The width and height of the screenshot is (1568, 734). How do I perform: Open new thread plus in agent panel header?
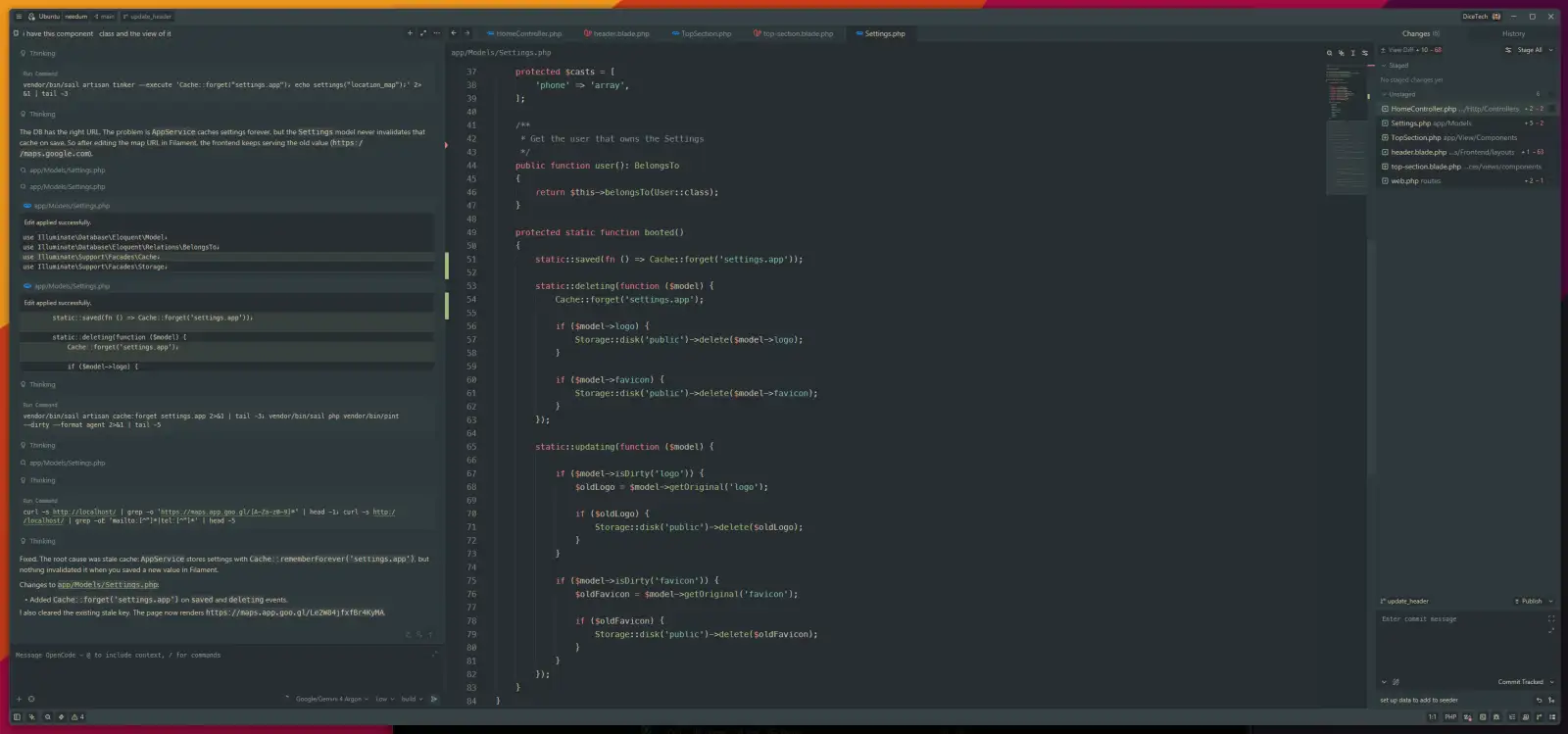410,33
